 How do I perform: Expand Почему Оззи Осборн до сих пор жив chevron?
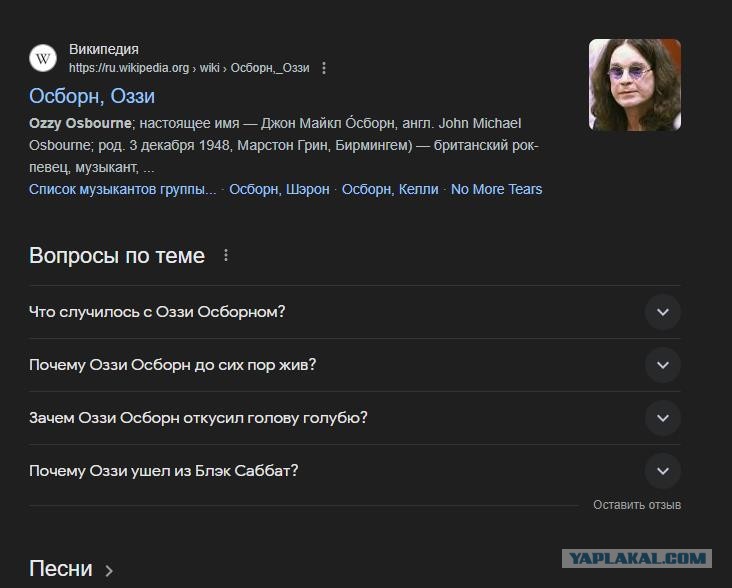662,365
